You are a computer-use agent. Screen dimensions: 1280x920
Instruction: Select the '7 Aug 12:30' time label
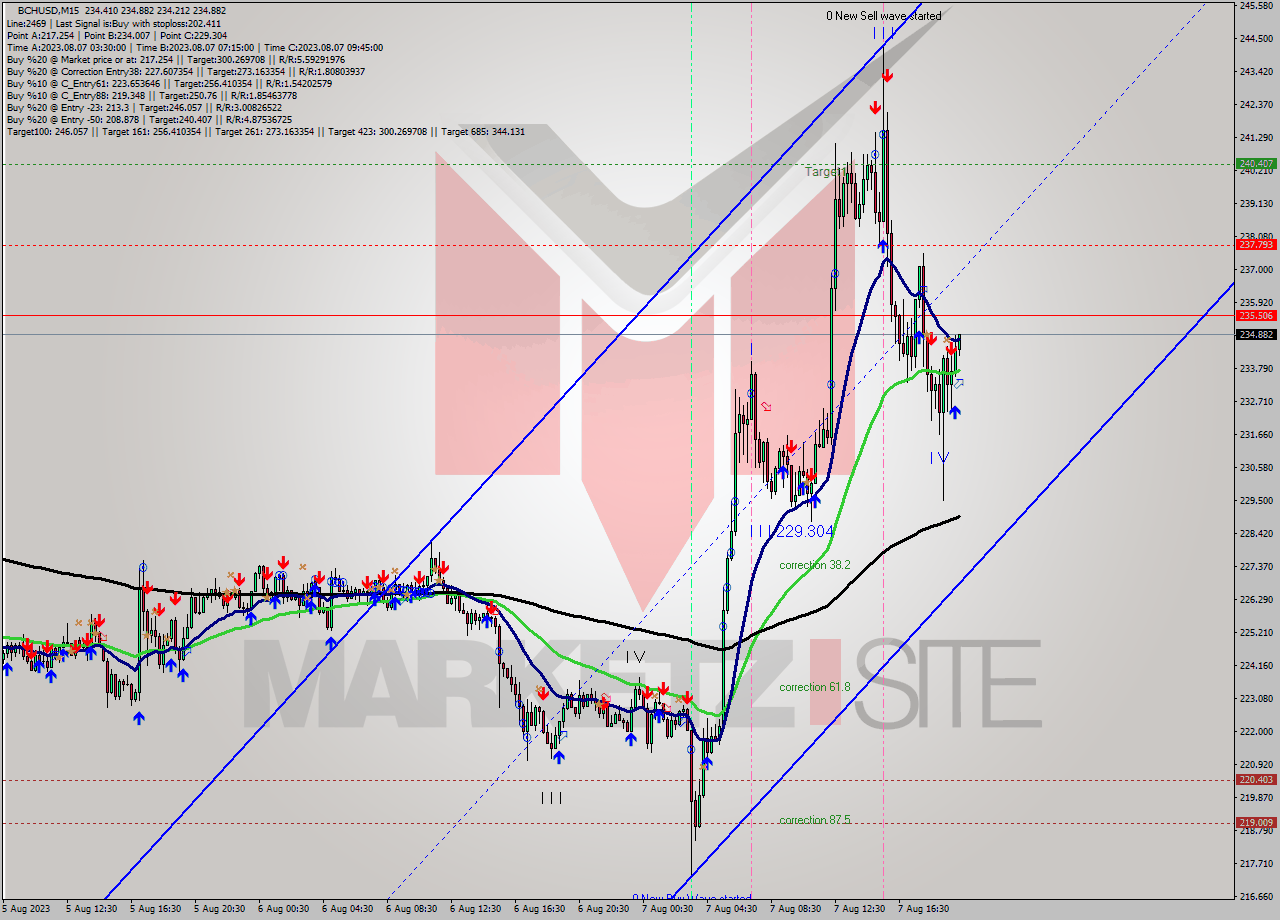coord(860,909)
